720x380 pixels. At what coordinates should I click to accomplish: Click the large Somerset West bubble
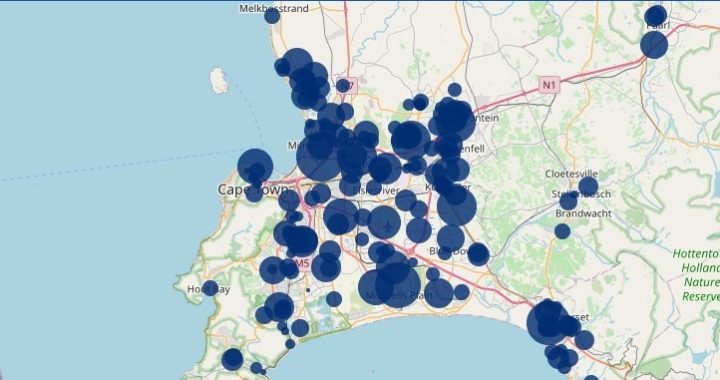[x=547, y=324]
